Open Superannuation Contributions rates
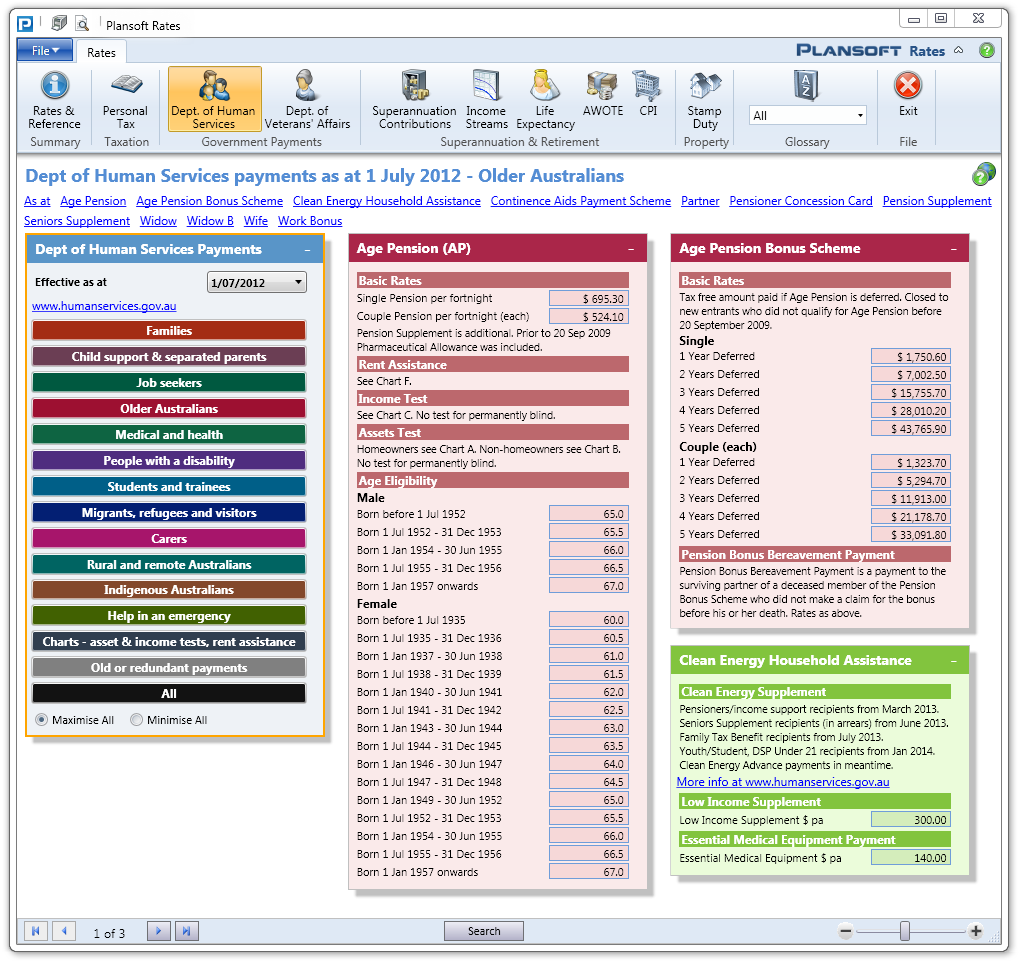This screenshot has height=962, width=1019. 415,99
